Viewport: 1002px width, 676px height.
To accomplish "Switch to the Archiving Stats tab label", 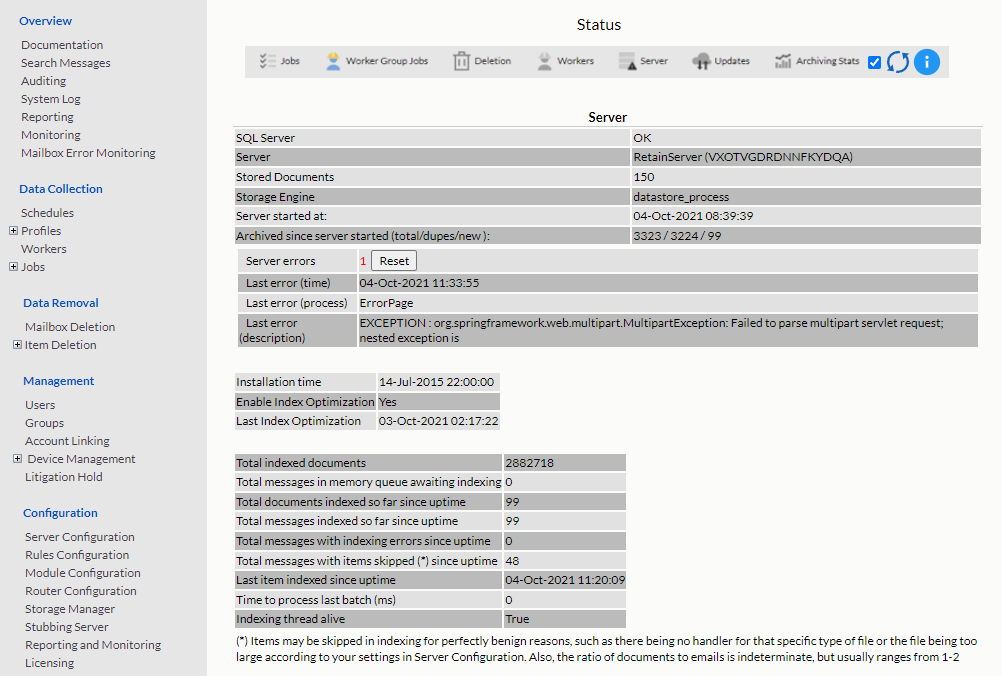I will point(828,61).
